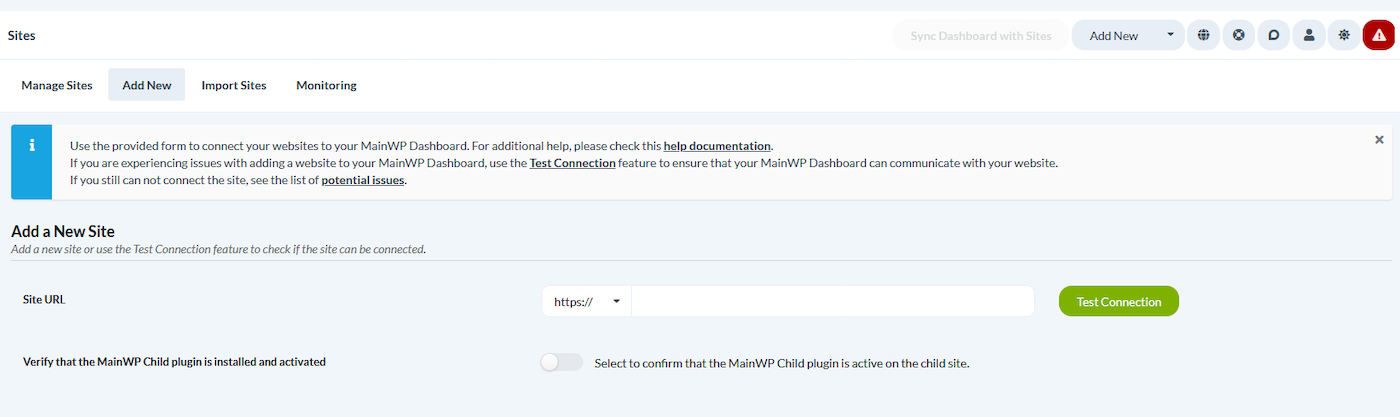Click the gear settings icon
This screenshot has height=417, width=1400.
pos(1343,36)
